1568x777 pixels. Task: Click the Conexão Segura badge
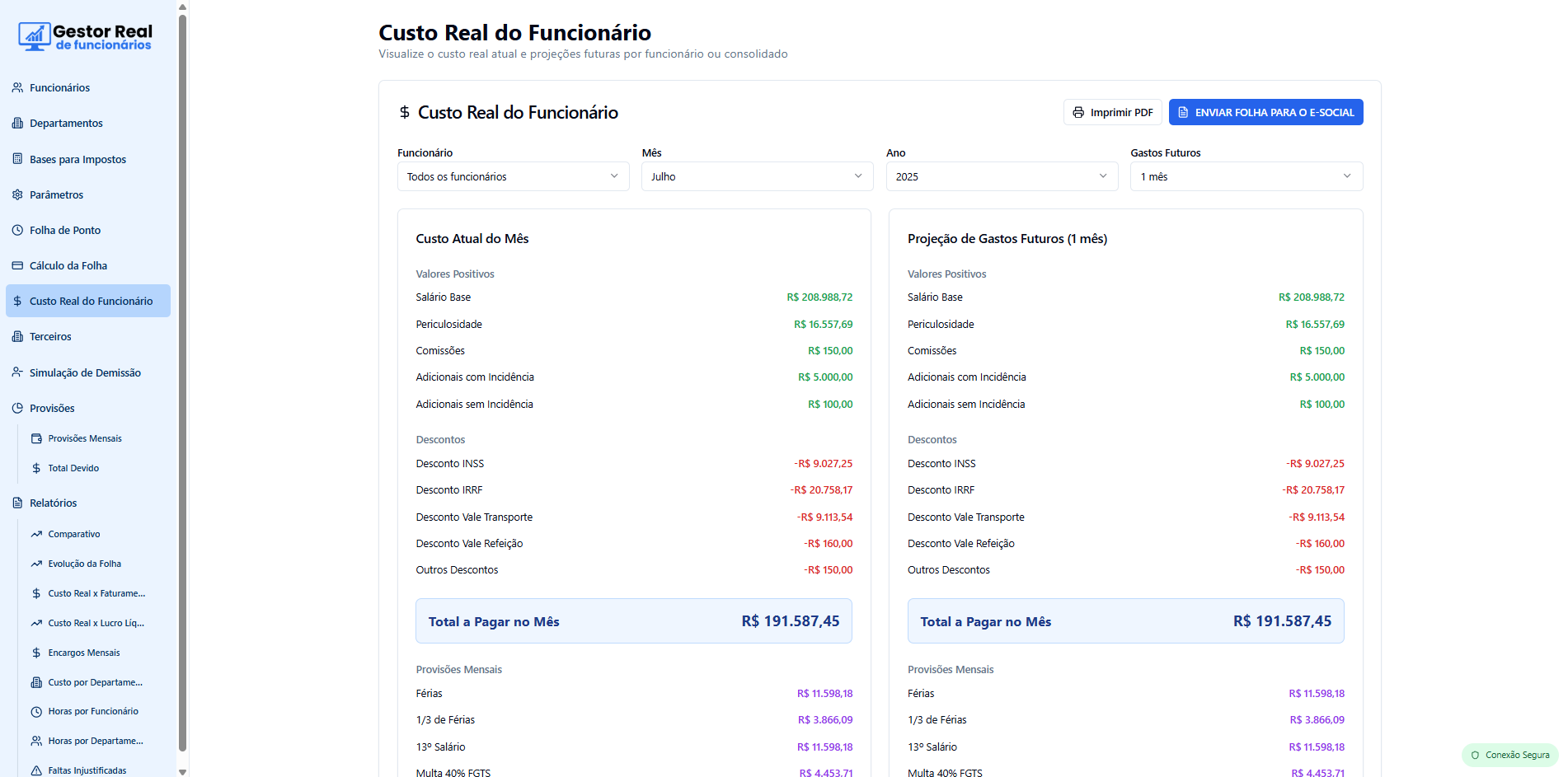pyautogui.click(x=1509, y=755)
